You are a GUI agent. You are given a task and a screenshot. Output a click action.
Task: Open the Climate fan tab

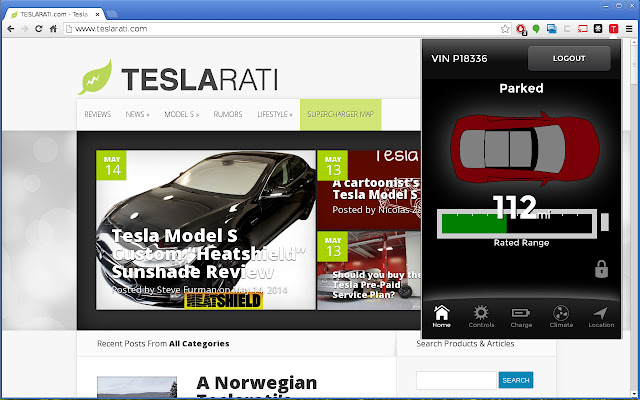click(561, 316)
